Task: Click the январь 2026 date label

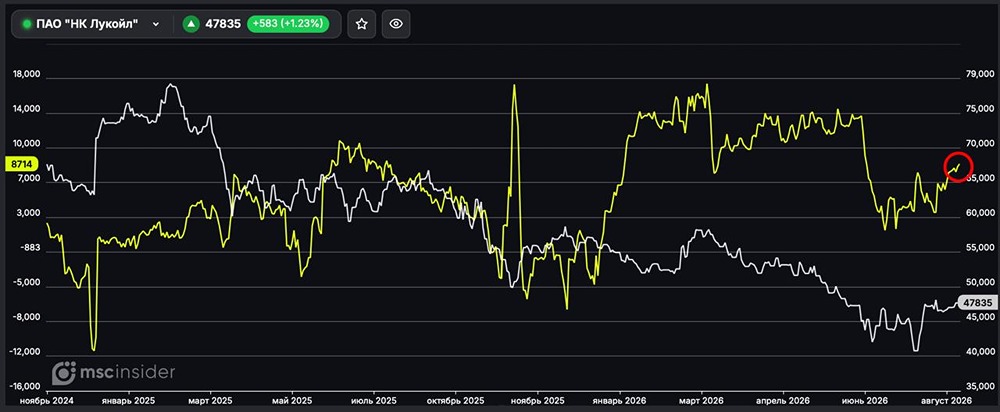Action: [x=620, y=401]
